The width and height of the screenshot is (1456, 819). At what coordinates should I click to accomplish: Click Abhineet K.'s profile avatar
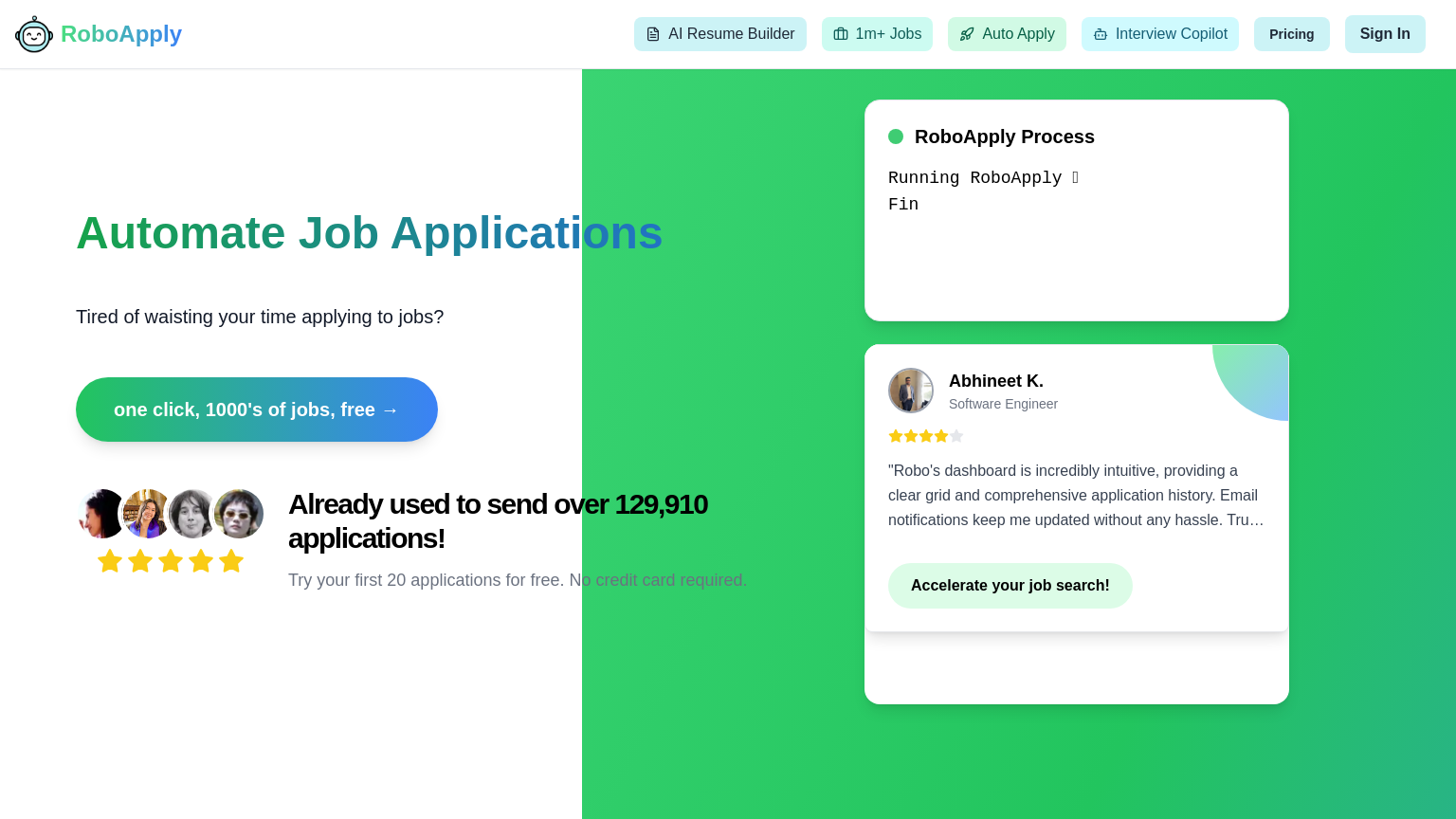point(910,391)
